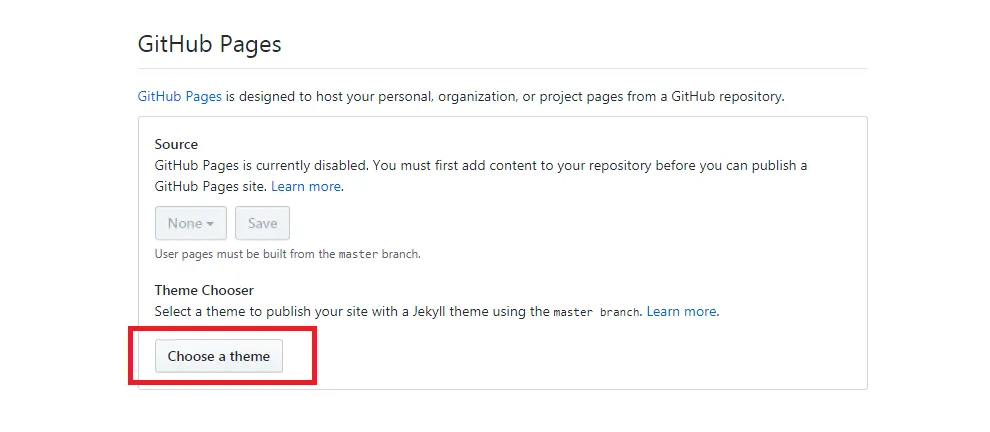The height and width of the screenshot is (432, 990).
Task: Click the bold Source section label
Action: coord(176,144)
